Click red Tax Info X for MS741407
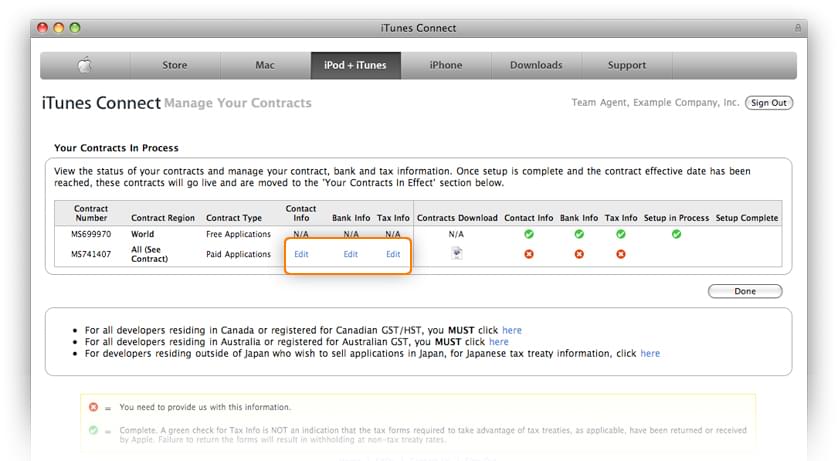 (x=620, y=254)
